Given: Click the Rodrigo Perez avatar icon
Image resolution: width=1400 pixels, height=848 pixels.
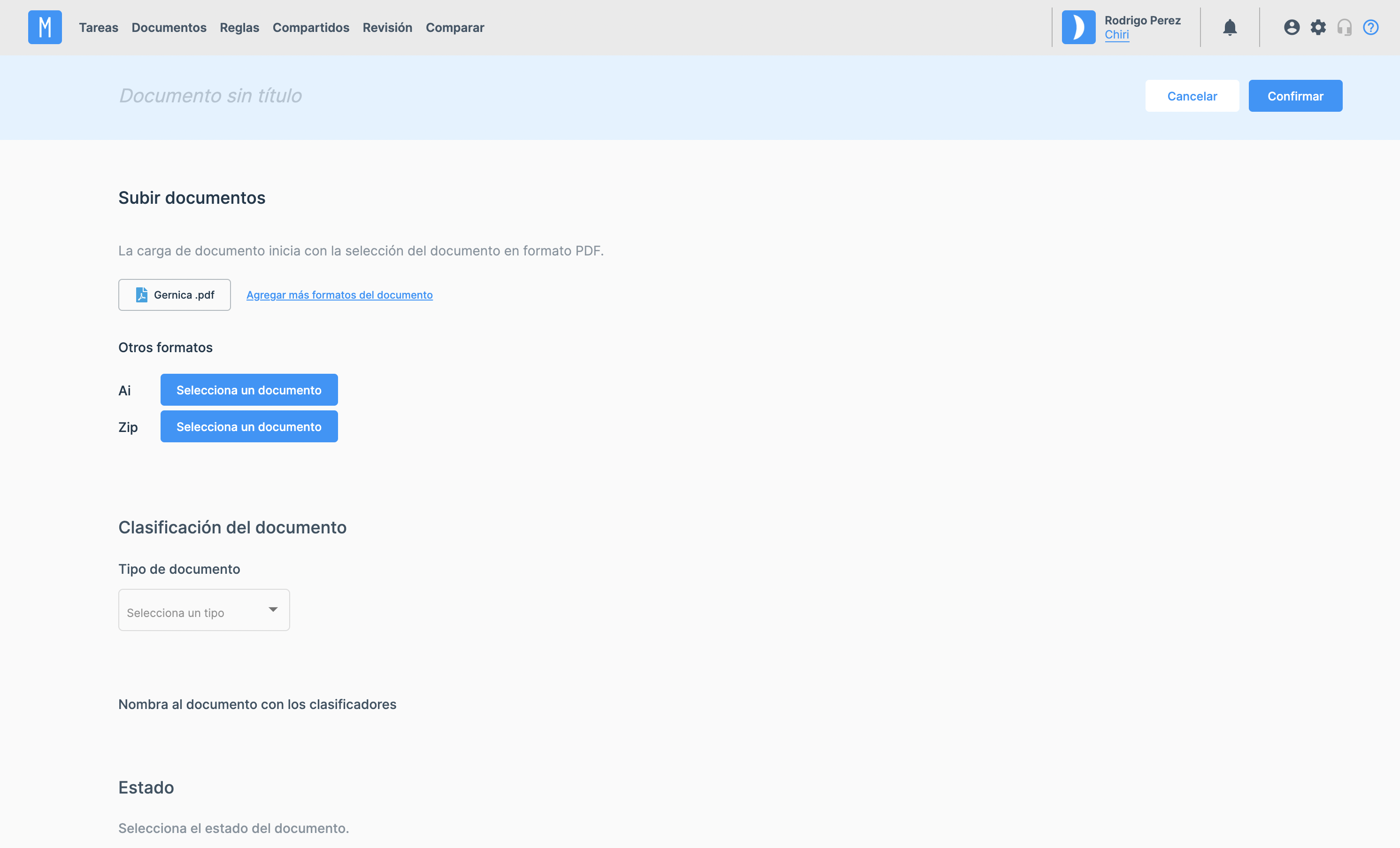Looking at the screenshot, I should [x=1078, y=27].
